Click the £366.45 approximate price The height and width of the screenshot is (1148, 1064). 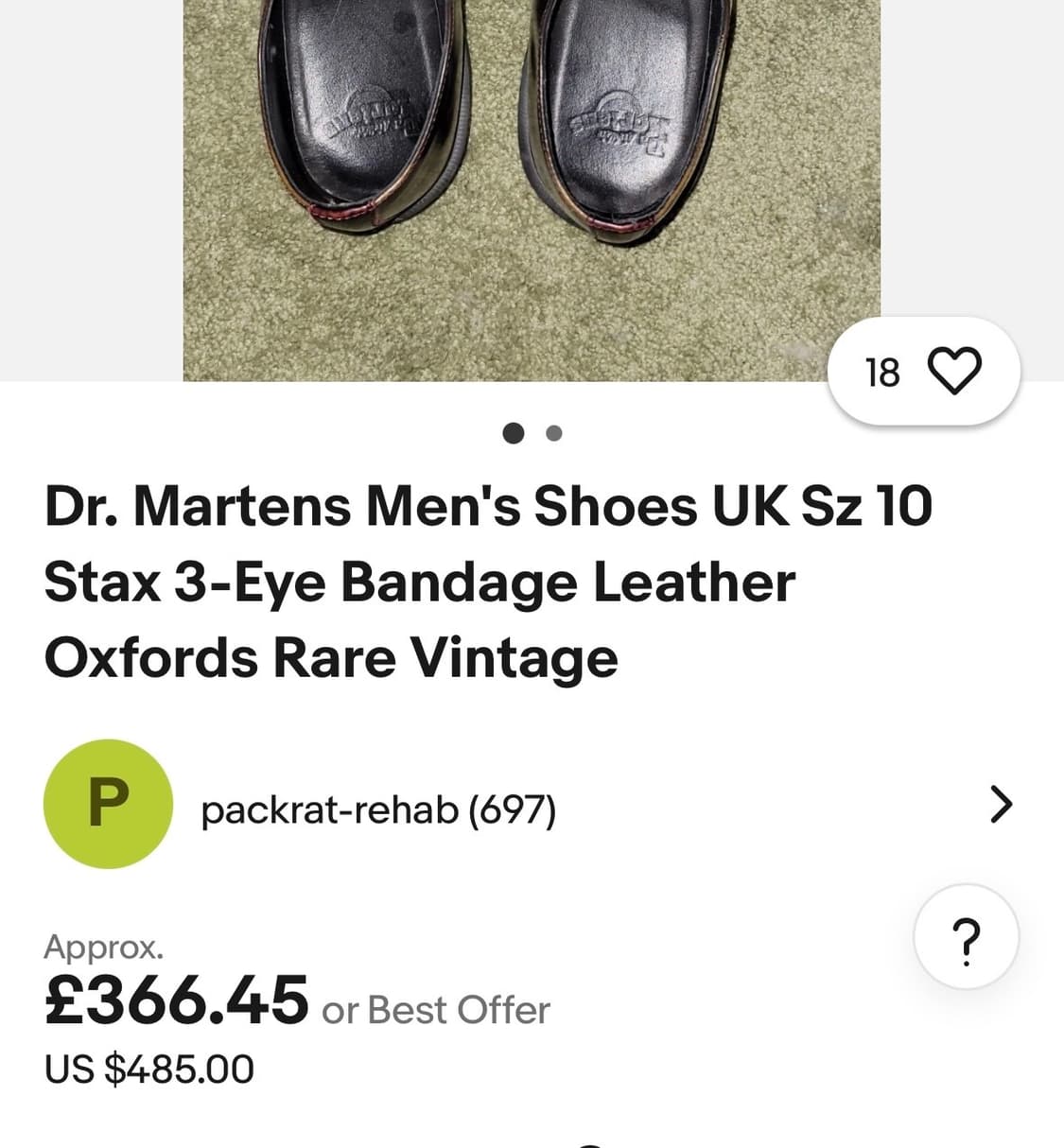point(177,1000)
